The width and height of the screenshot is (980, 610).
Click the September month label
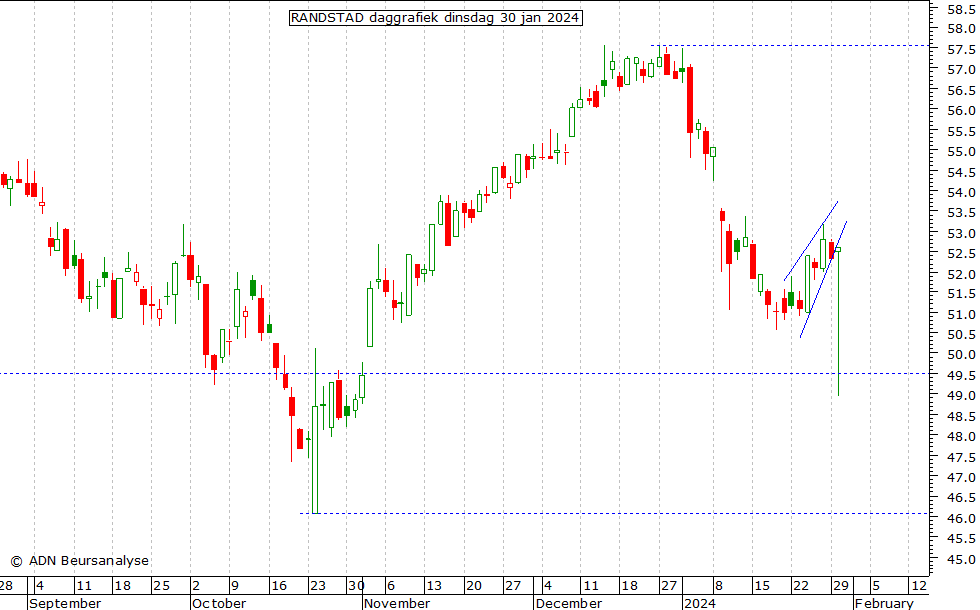pos(65,603)
